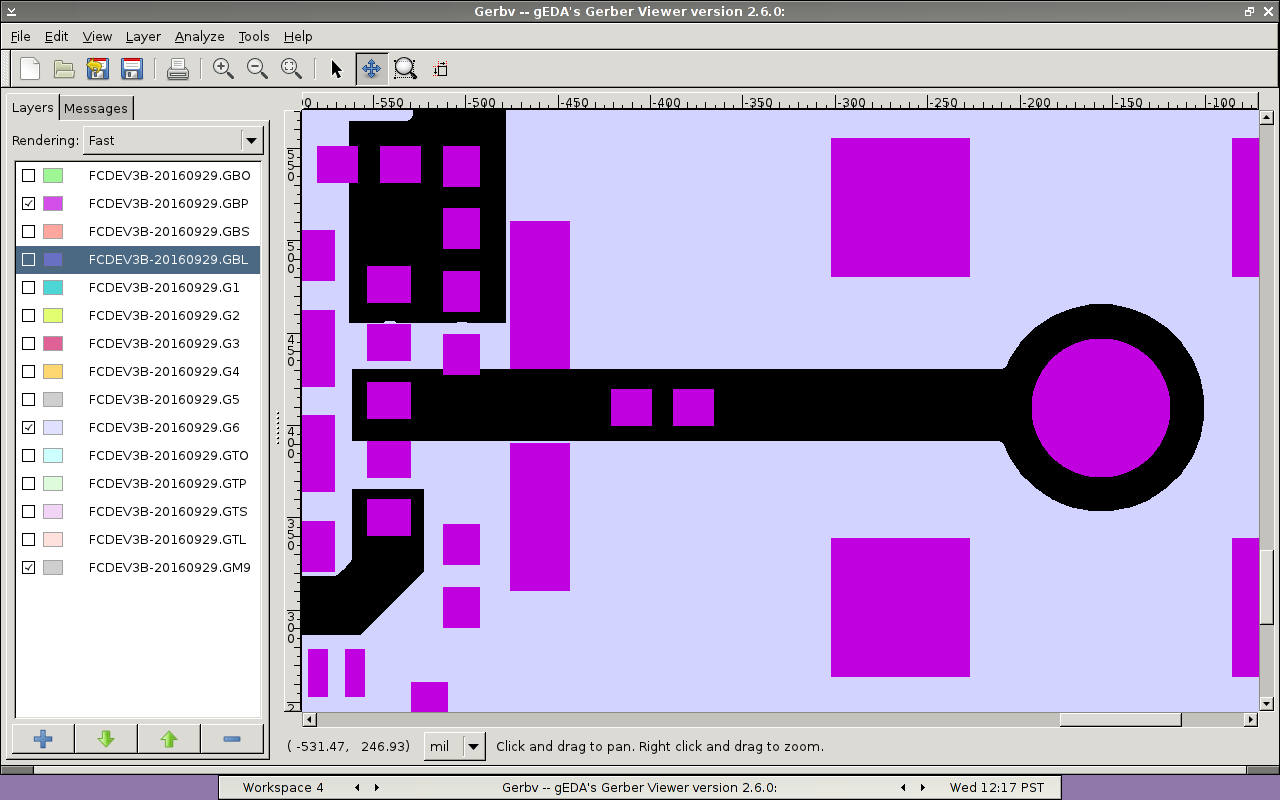Save the project with the floppy icon
This screenshot has height=800, width=1280.
coord(131,69)
